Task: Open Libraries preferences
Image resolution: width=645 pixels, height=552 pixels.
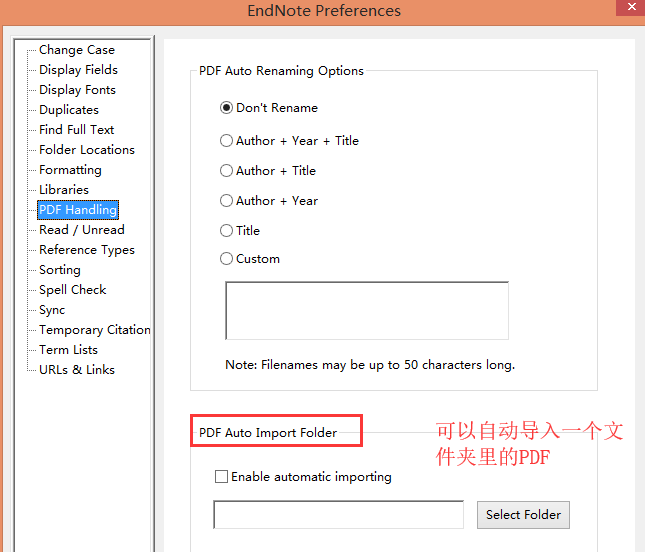Action: click(64, 190)
